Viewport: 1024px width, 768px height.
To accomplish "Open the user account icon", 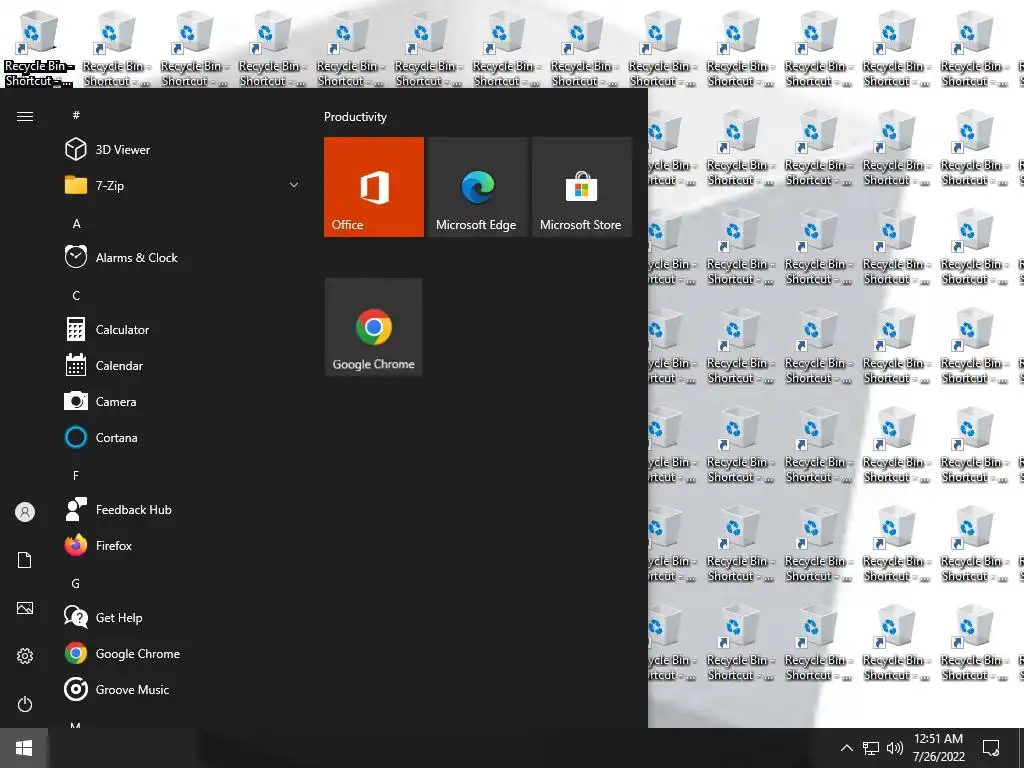I will point(25,512).
